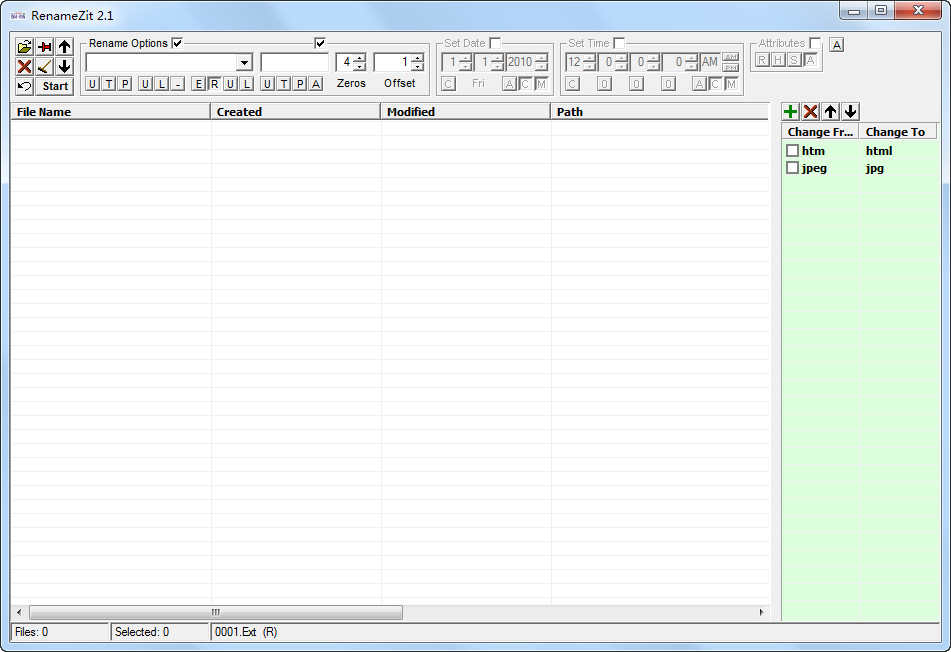The width and height of the screenshot is (951, 652).
Task: Click the AM button in Set Time
Action: [731, 57]
